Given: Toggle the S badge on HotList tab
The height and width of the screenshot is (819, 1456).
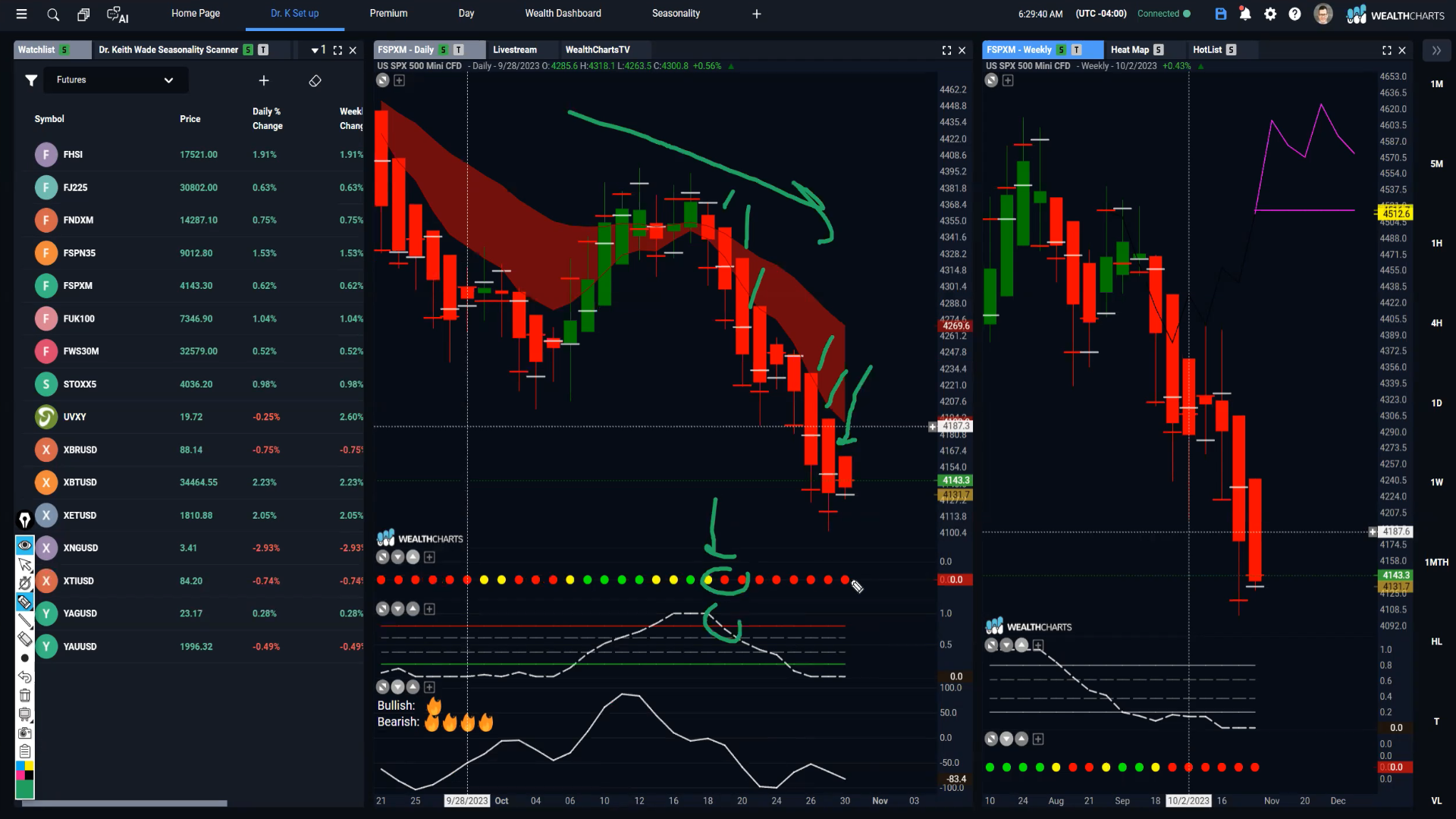Looking at the screenshot, I should (x=1232, y=50).
